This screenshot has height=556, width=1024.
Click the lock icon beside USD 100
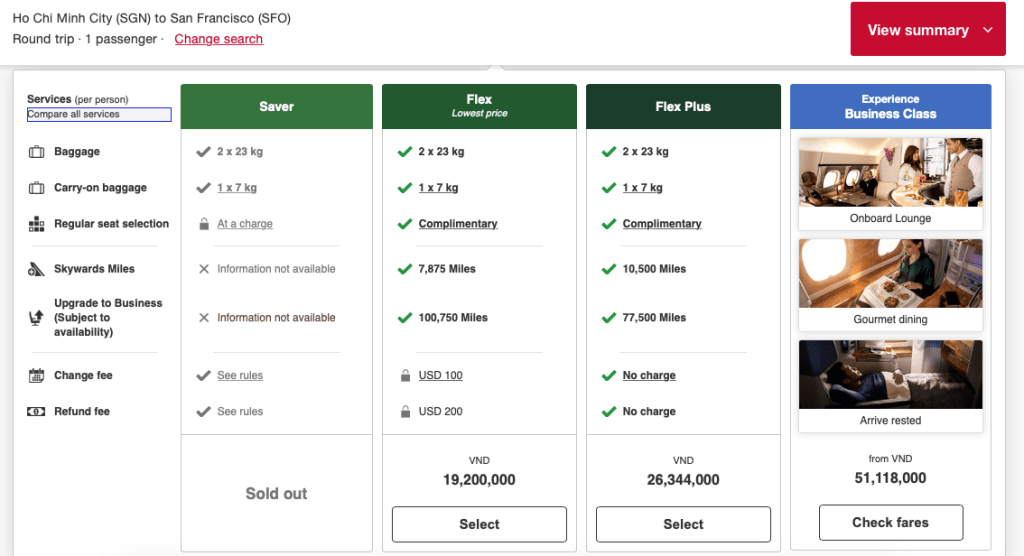(405, 376)
